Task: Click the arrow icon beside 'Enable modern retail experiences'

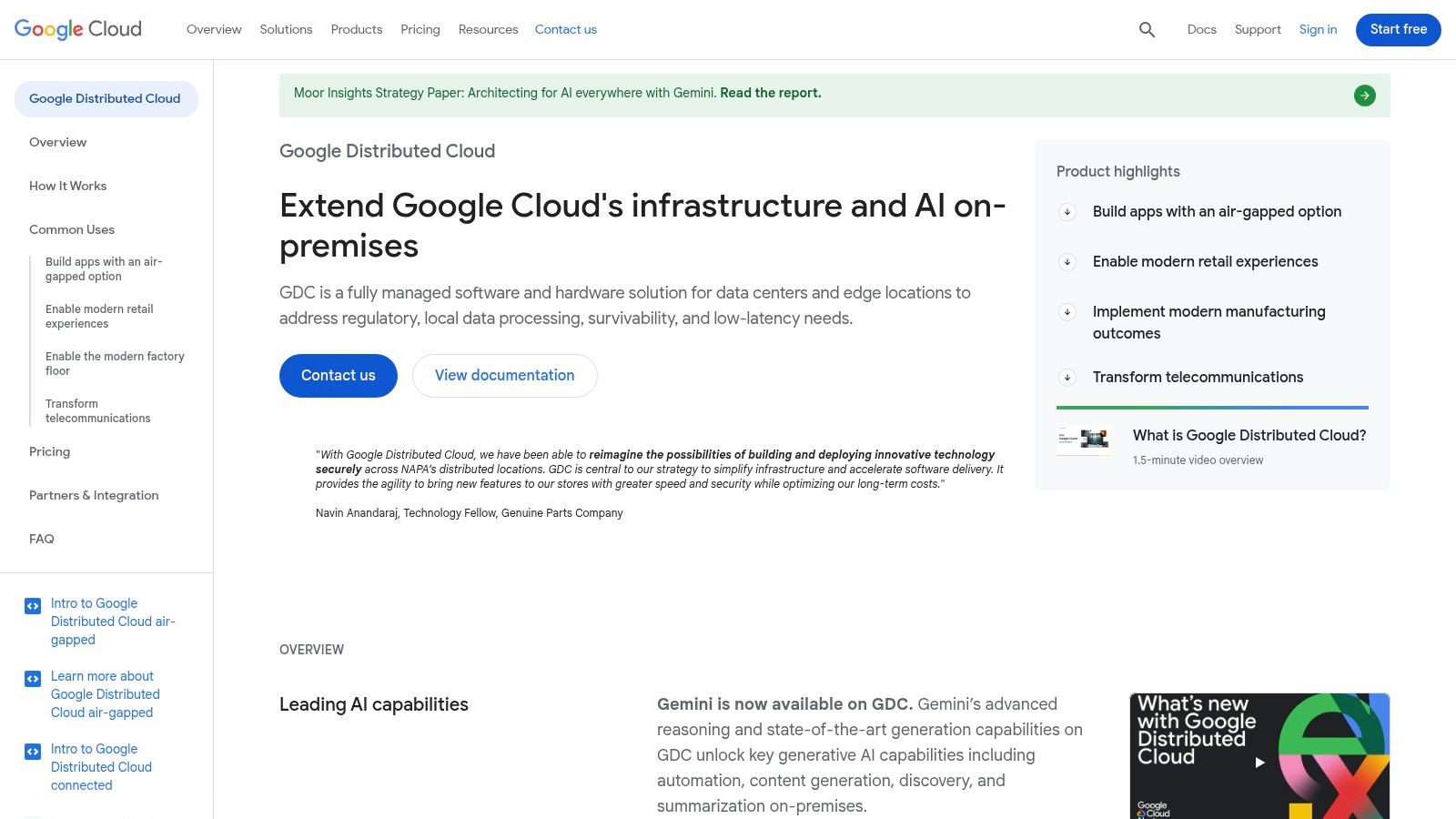Action: click(x=1067, y=262)
